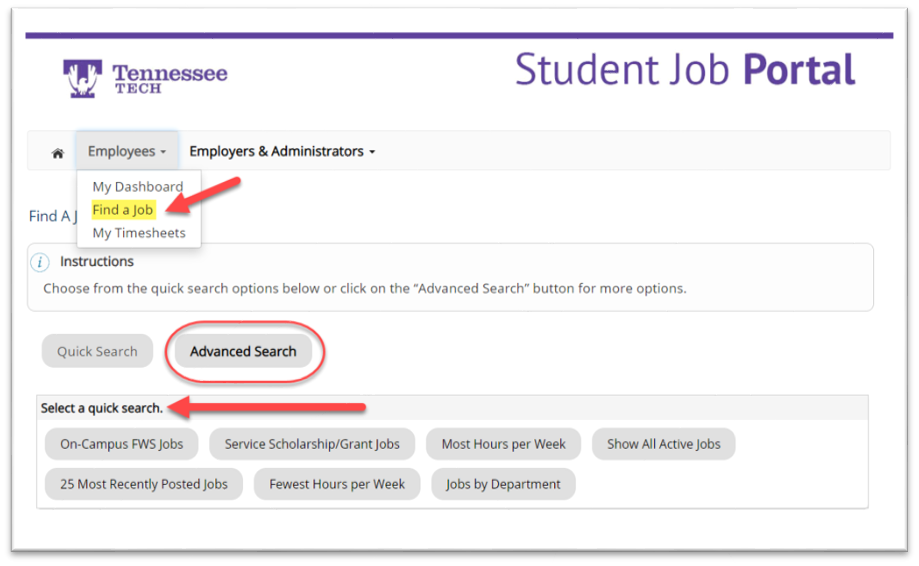Go to My Timesheets menu item
The width and height of the screenshot is (919, 566).
[138, 233]
